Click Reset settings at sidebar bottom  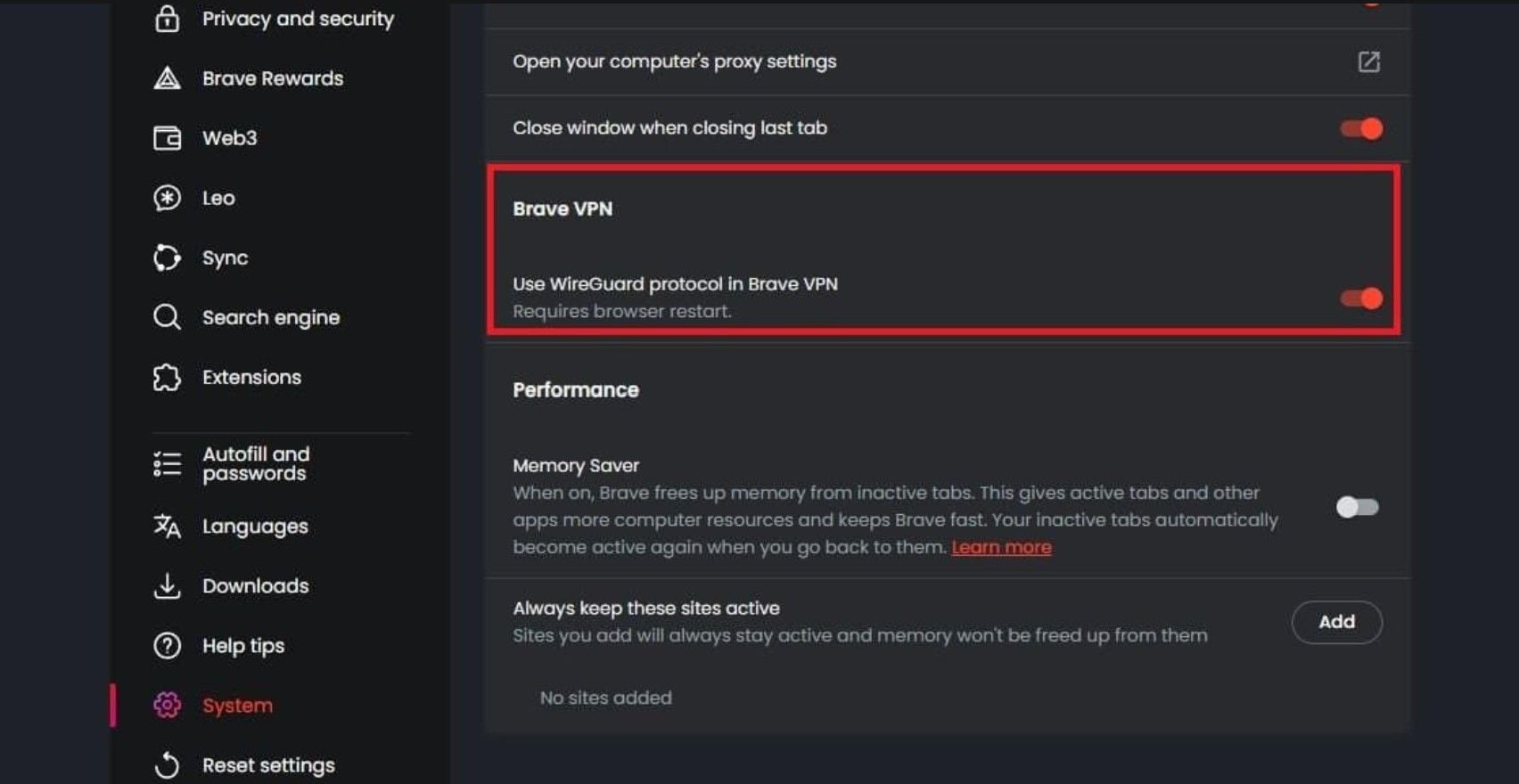[x=267, y=764]
